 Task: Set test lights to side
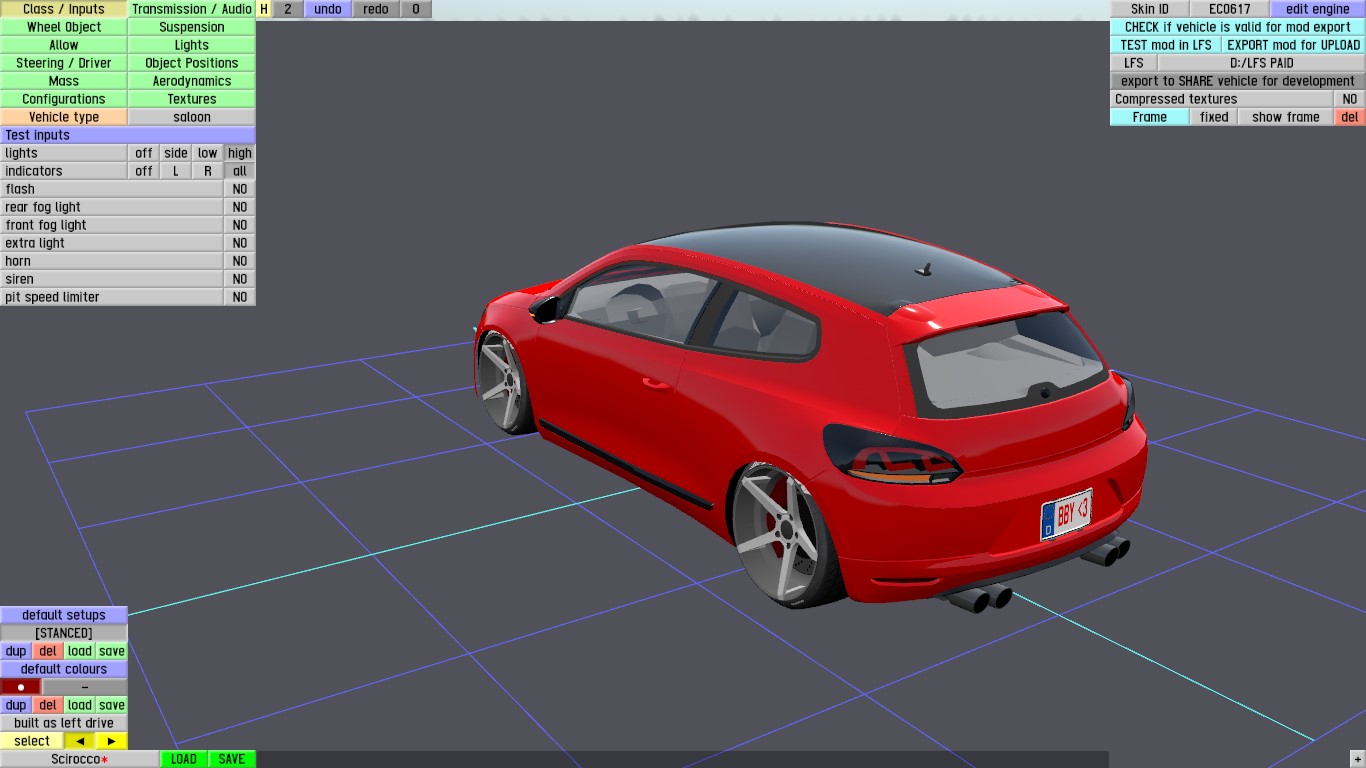click(176, 153)
